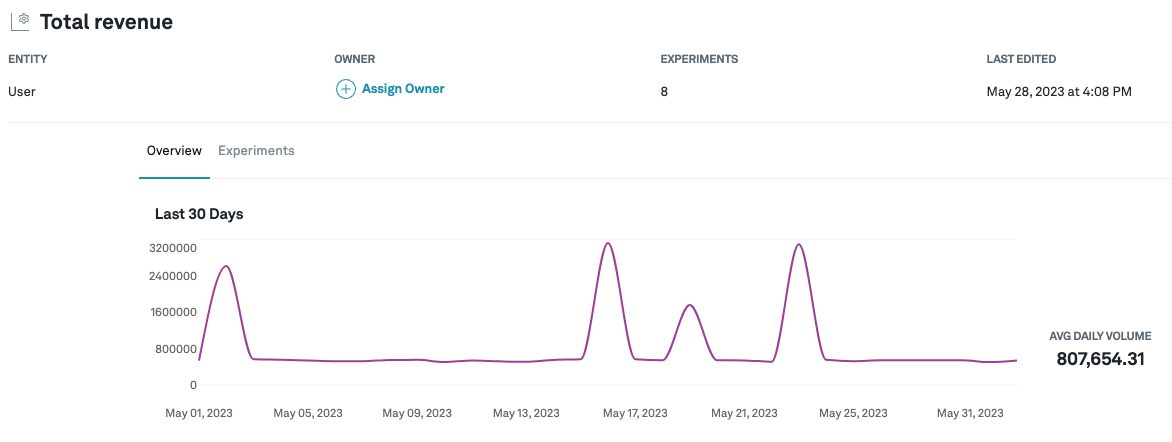This screenshot has height=442, width=1172.
Task: Click the smaller middle peak before May 21
Action: 689,306
